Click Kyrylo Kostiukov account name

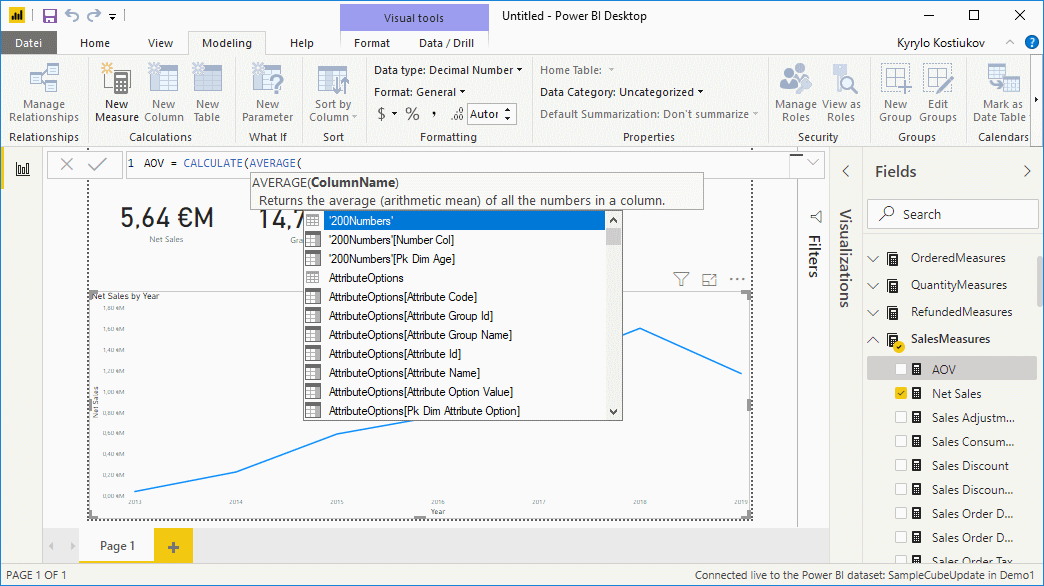tap(940, 43)
